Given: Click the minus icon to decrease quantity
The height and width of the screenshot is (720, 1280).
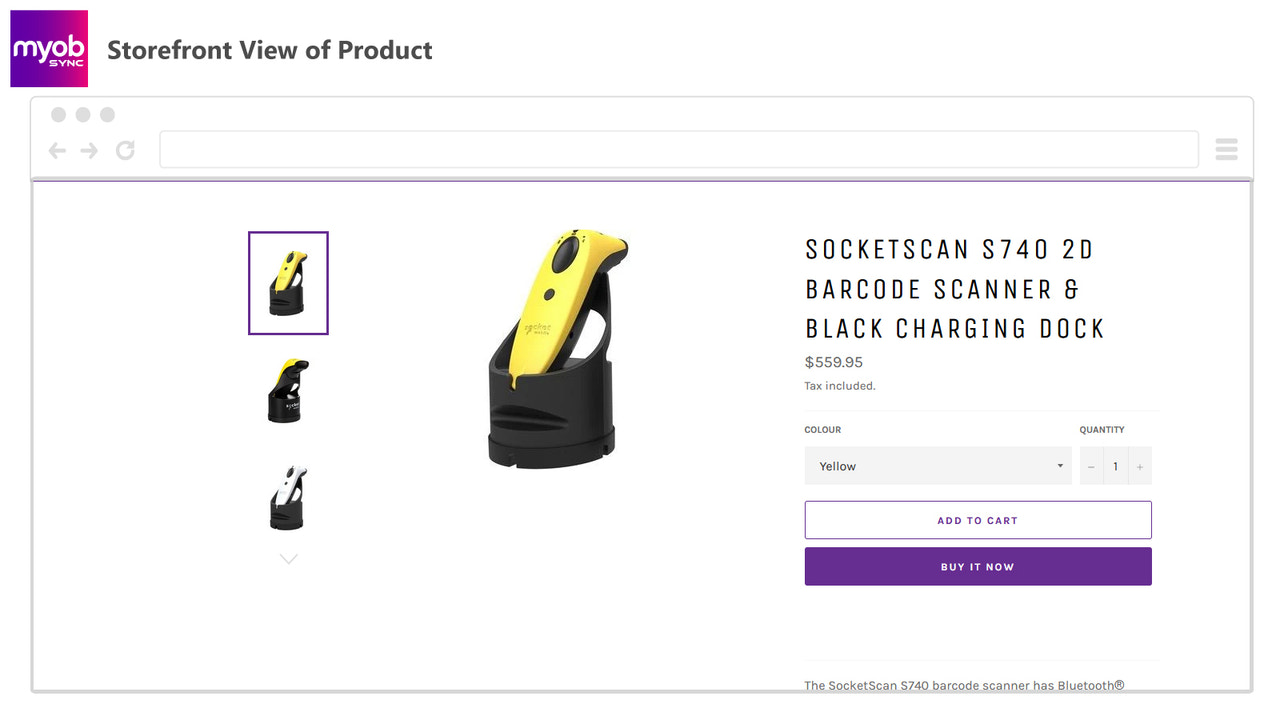Looking at the screenshot, I should tap(1090, 466).
